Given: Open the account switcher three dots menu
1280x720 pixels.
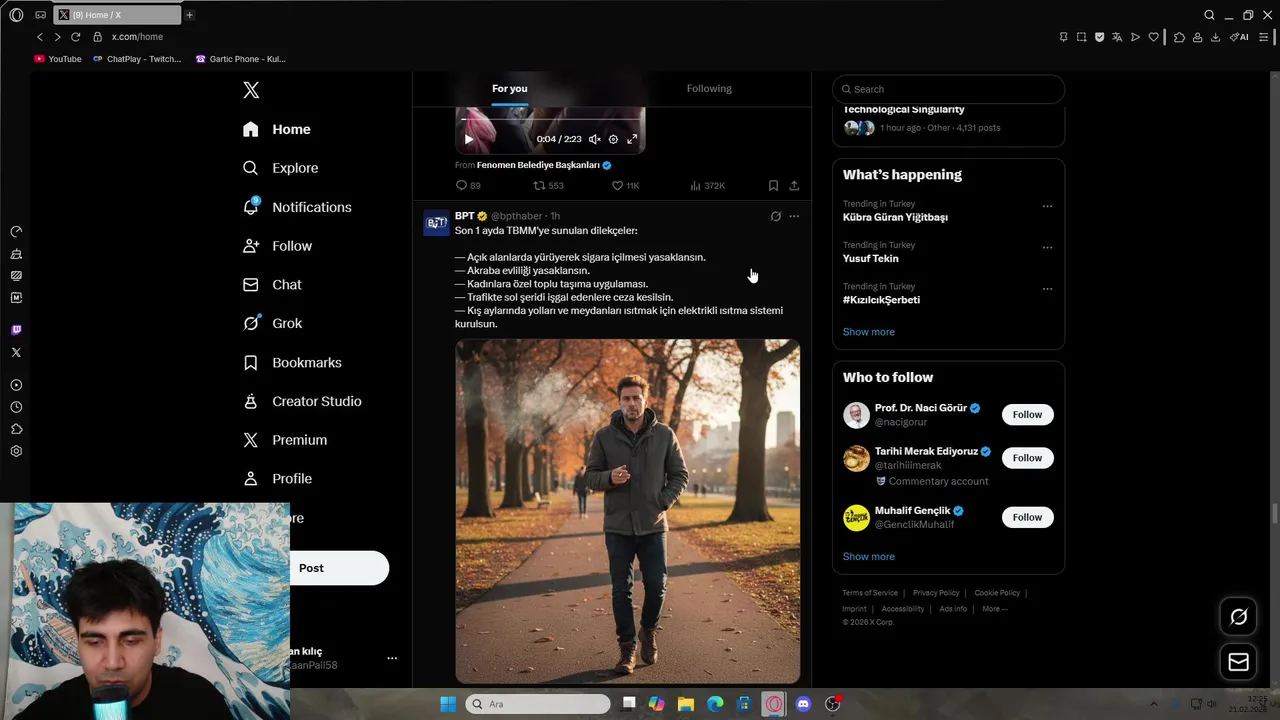Looking at the screenshot, I should pyautogui.click(x=392, y=658).
